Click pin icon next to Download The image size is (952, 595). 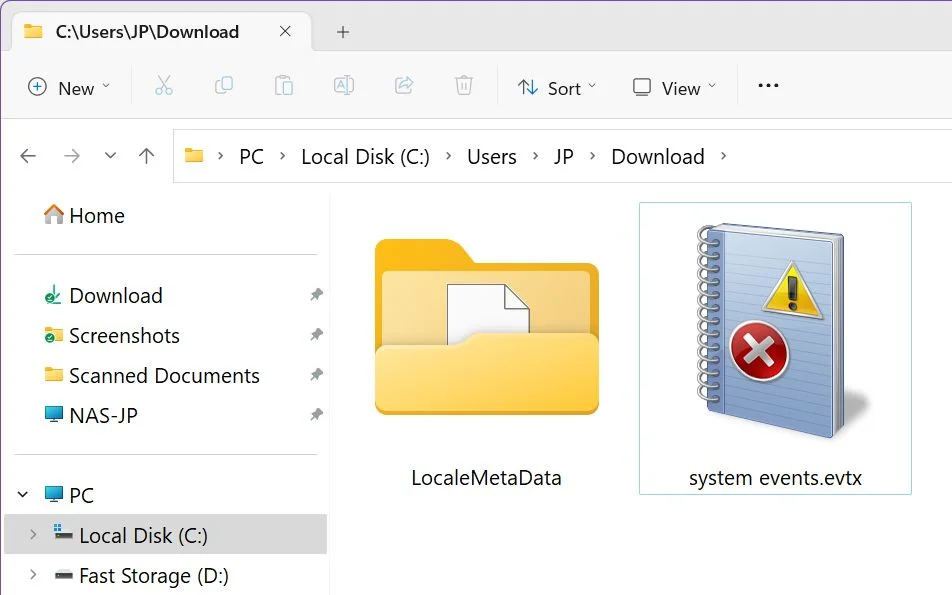pos(316,295)
